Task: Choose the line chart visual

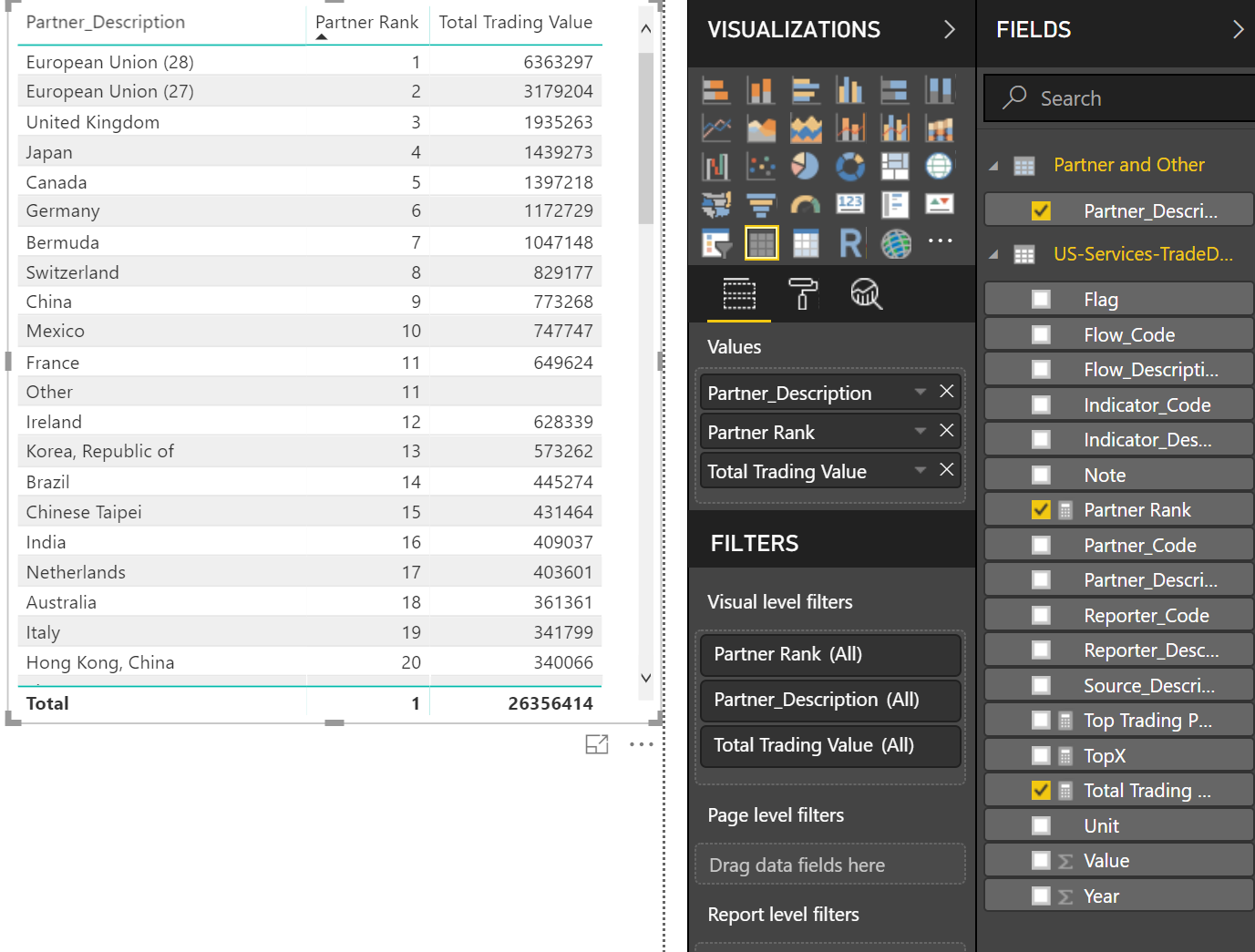Action: tap(716, 128)
